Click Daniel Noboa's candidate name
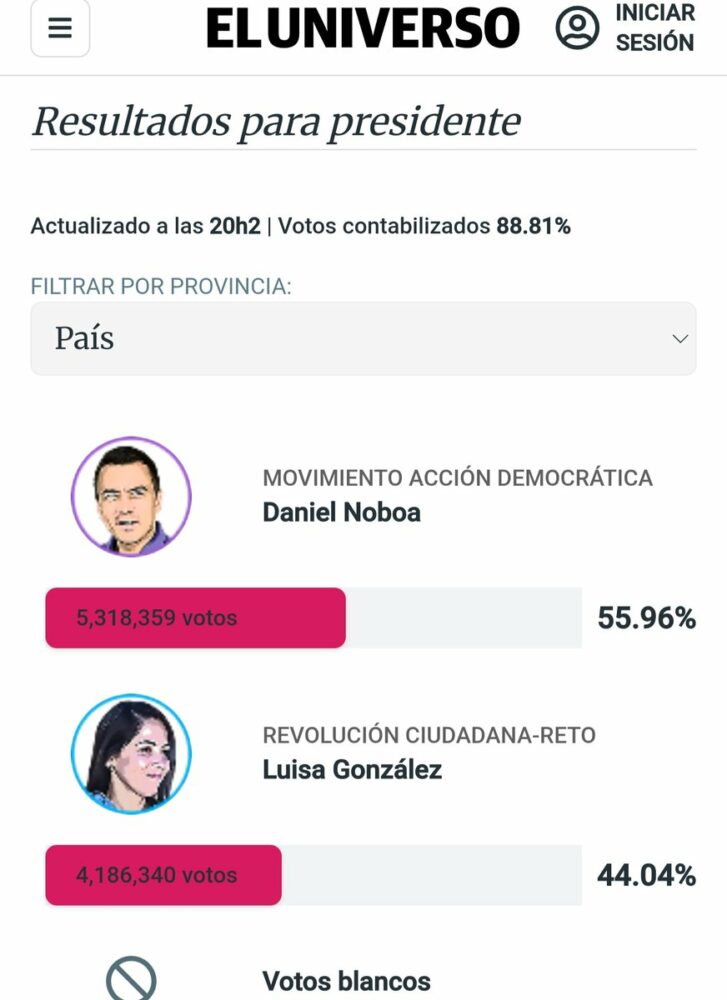This screenshot has width=727, height=1000. (341, 513)
